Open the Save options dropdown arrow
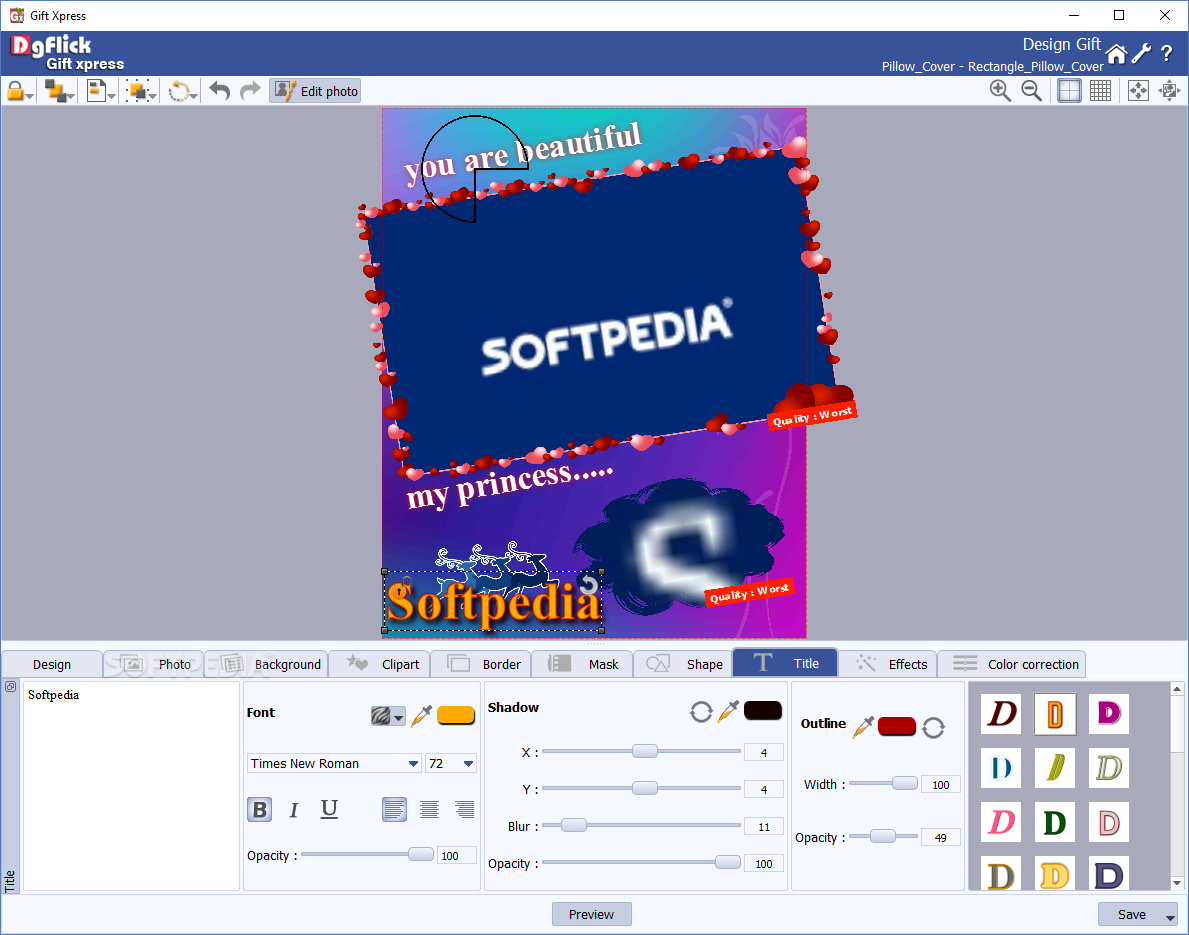1189x935 pixels. tap(1171, 916)
